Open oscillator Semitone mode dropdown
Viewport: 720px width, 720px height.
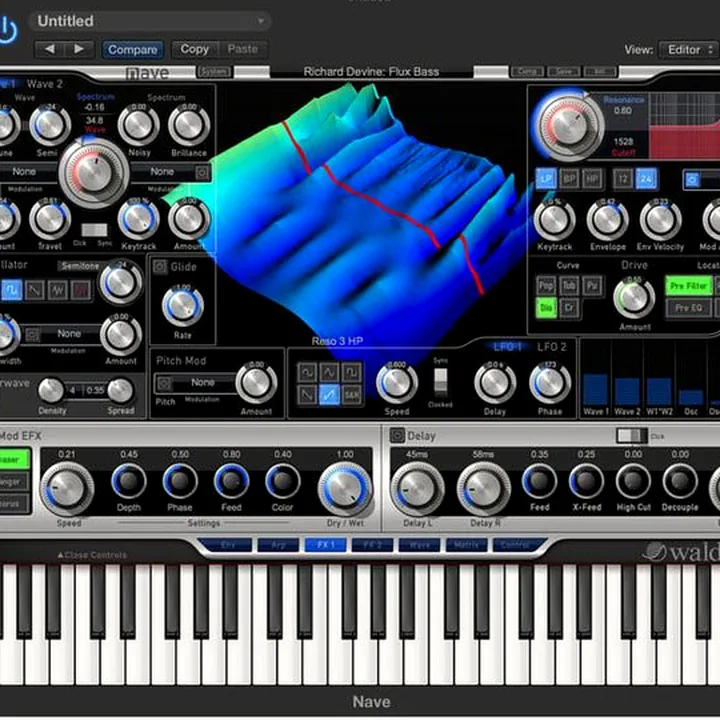[80, 266]
